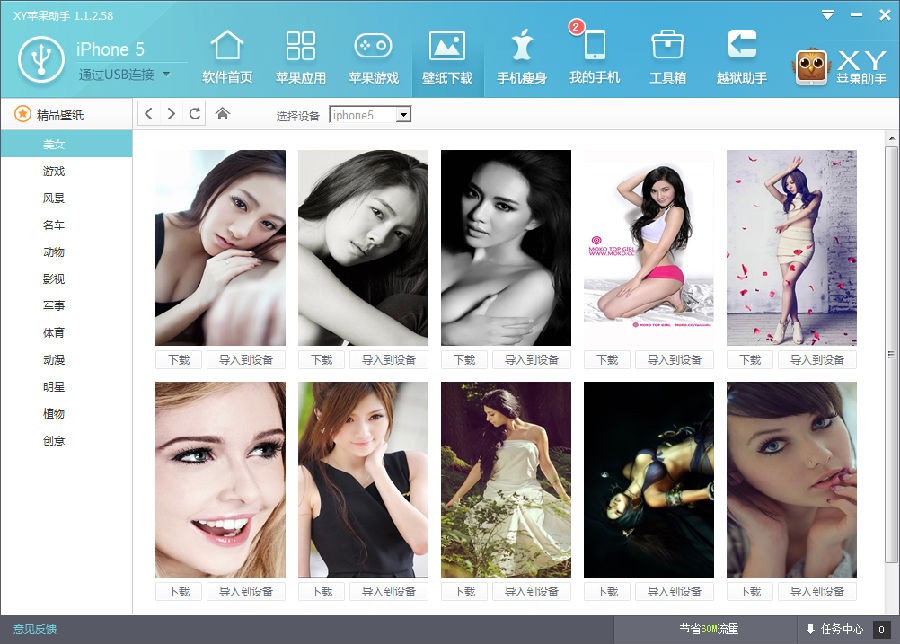Open the title bar main menu triangle
This screenshot has width=900, height=644.
(x=827, y=15)
